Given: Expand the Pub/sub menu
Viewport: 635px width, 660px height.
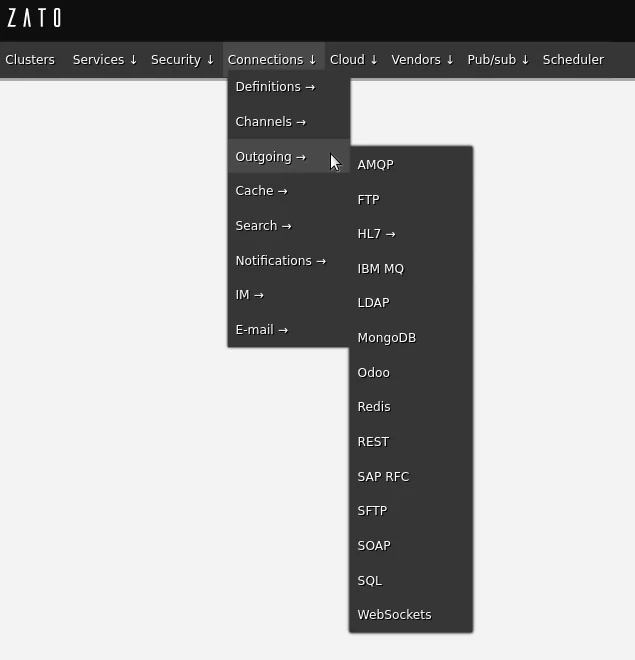Looking at the screenshot, I should coord(498,60).
